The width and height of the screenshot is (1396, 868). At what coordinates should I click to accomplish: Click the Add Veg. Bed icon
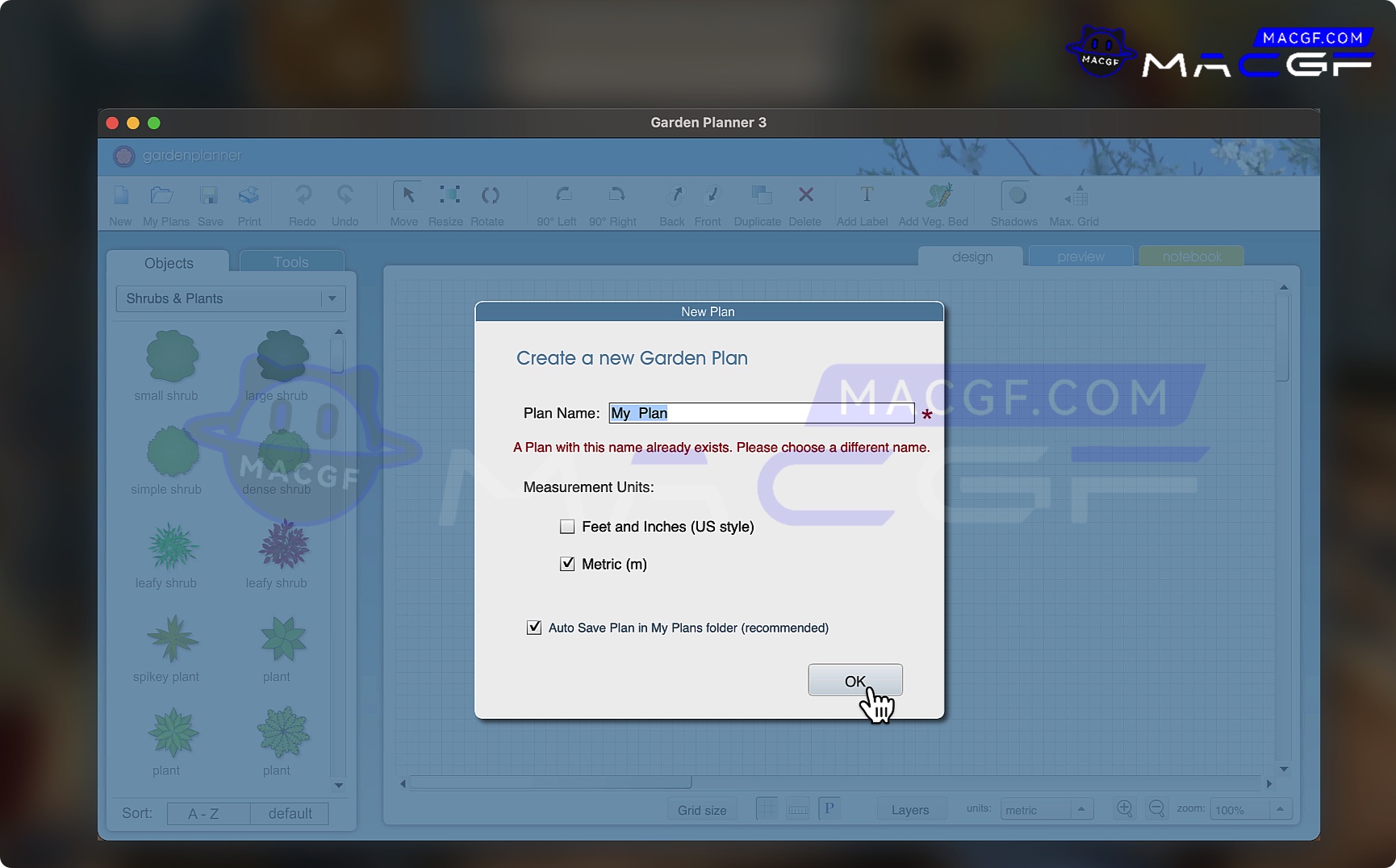pos(938,196)
